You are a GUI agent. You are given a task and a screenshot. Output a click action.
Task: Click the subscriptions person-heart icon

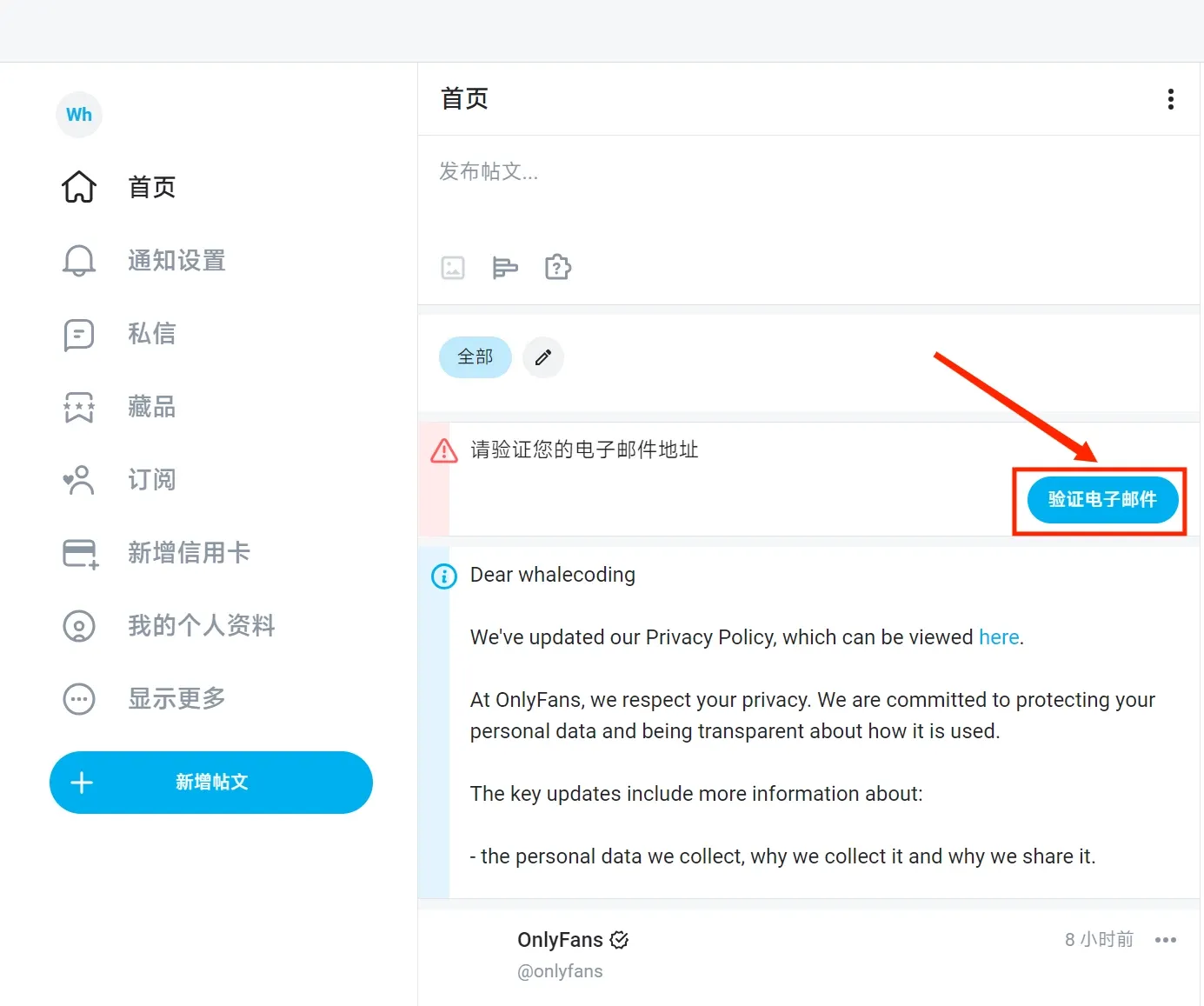point(79,480)
